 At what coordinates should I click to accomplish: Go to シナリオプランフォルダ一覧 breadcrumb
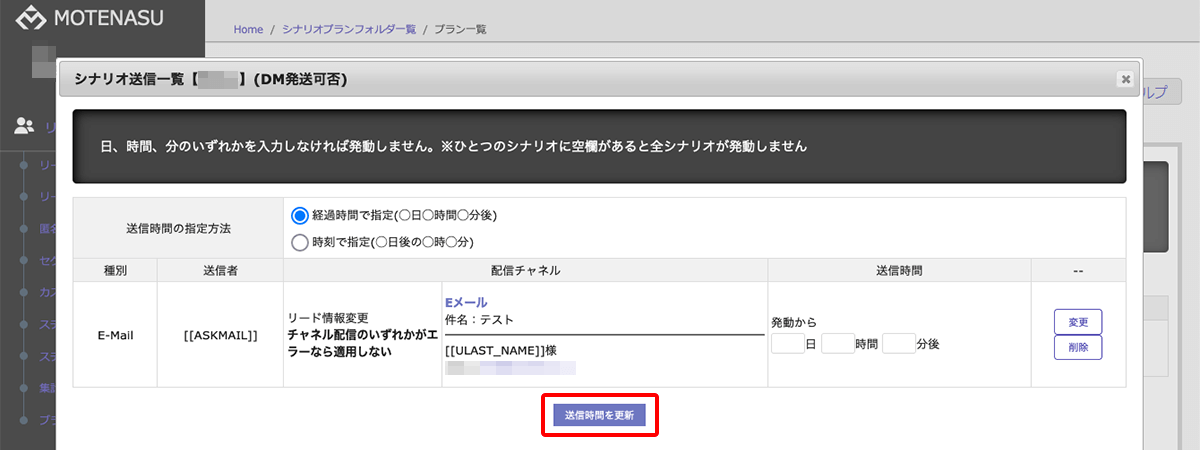(x=348, y=30)
